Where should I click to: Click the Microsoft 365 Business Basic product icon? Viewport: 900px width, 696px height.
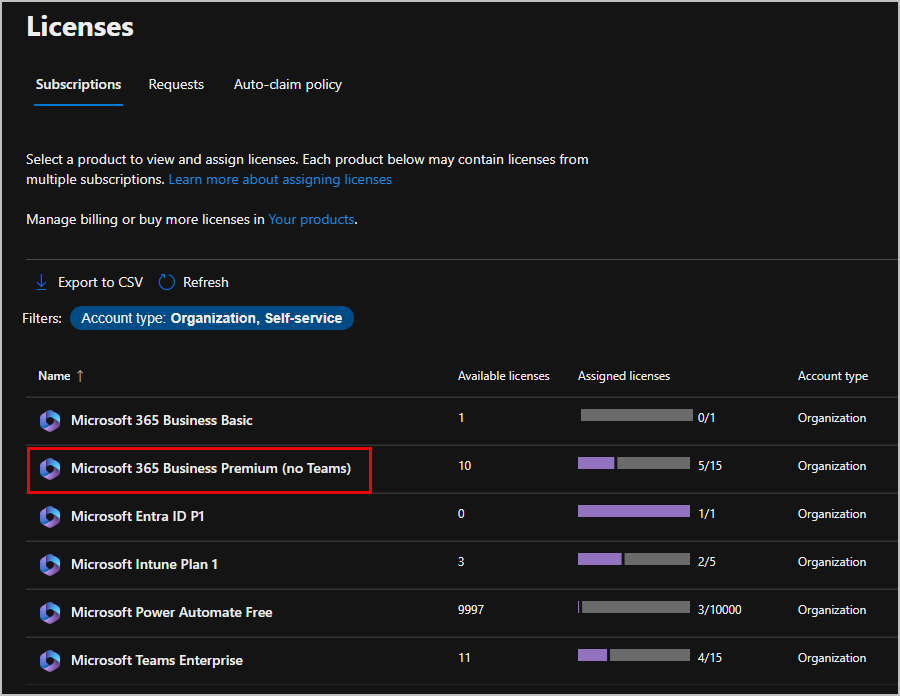(50, 421)
